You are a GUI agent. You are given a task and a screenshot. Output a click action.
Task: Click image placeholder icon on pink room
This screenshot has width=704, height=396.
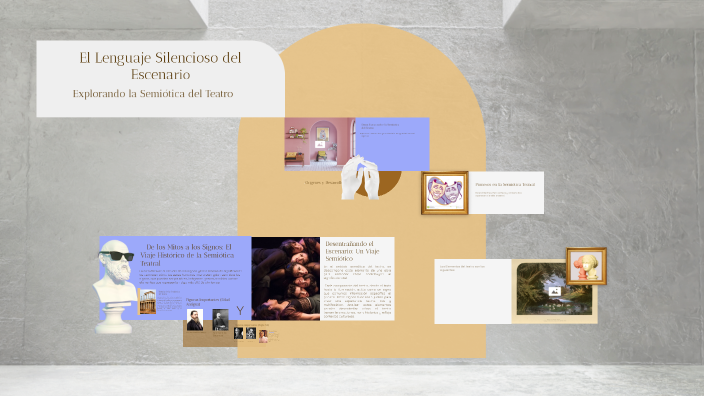[x=320, y=144]
